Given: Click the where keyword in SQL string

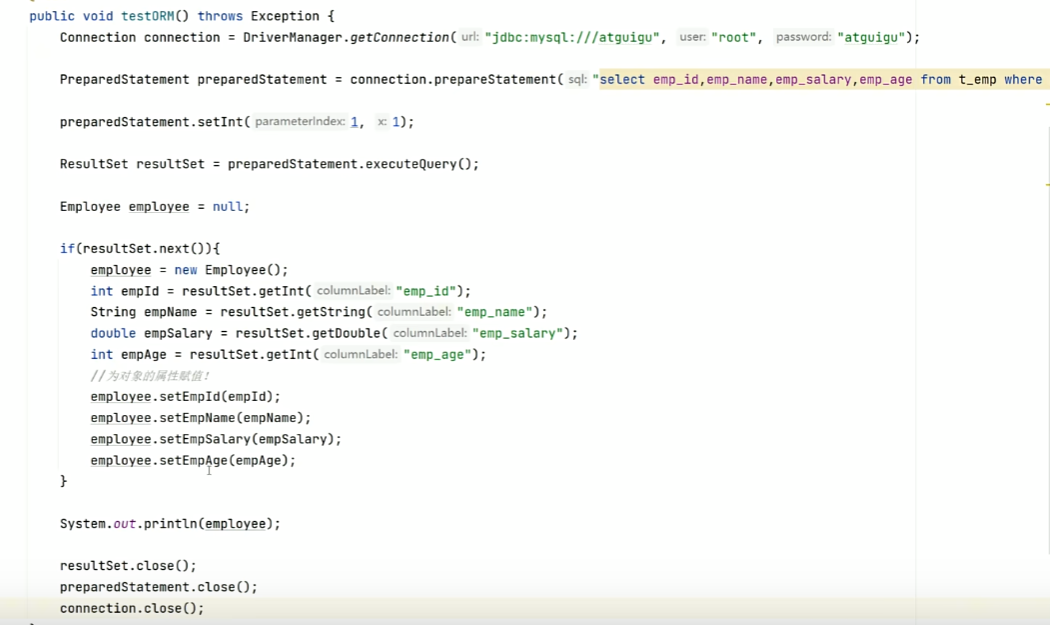Looking at the screenshot, I should point(1023,80).
